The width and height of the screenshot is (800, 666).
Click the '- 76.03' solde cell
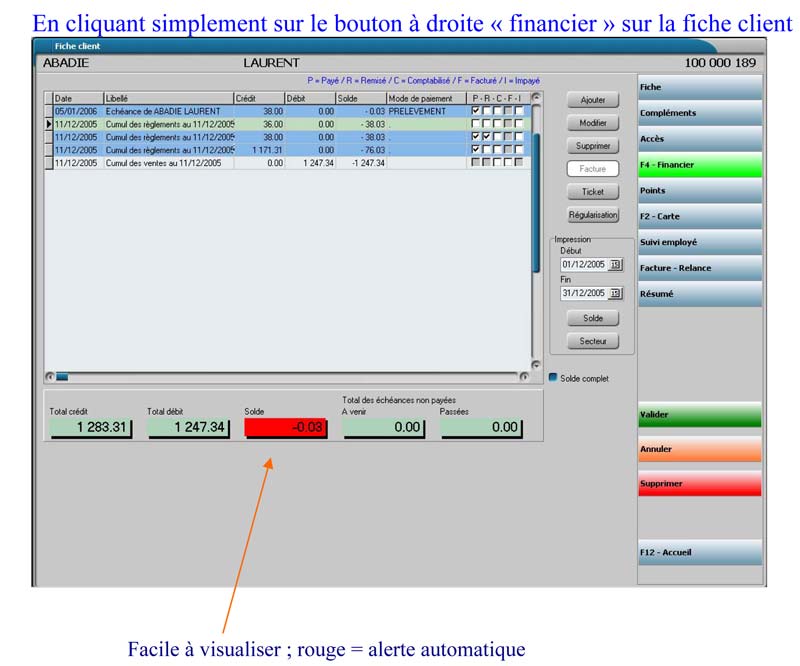[361, 150]
